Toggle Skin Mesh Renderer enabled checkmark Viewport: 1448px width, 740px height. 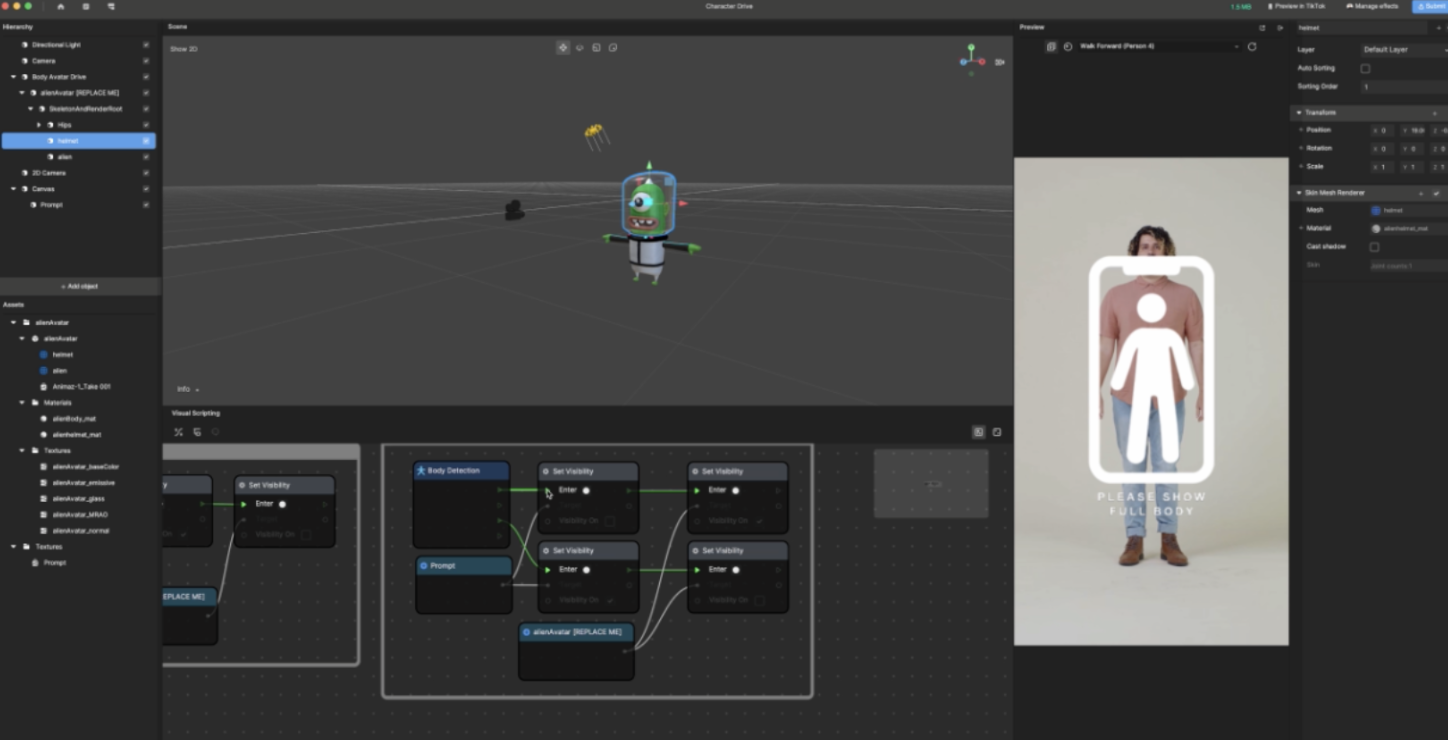click(x=1437, y=193)
